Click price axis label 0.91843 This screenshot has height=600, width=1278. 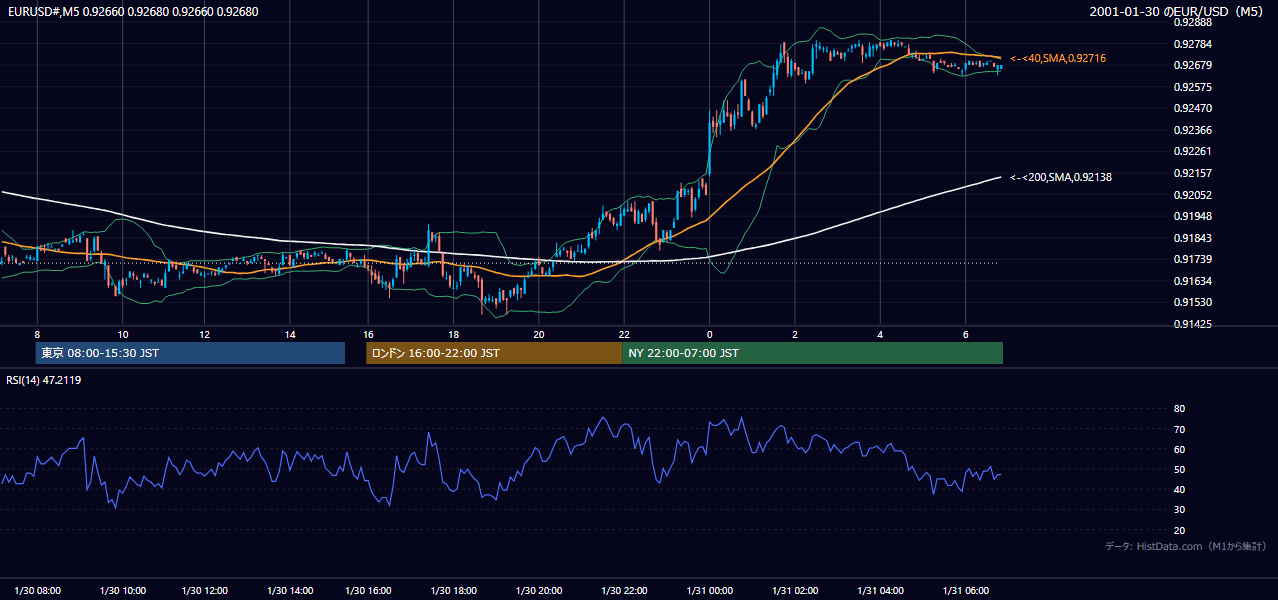point(1191,238)
